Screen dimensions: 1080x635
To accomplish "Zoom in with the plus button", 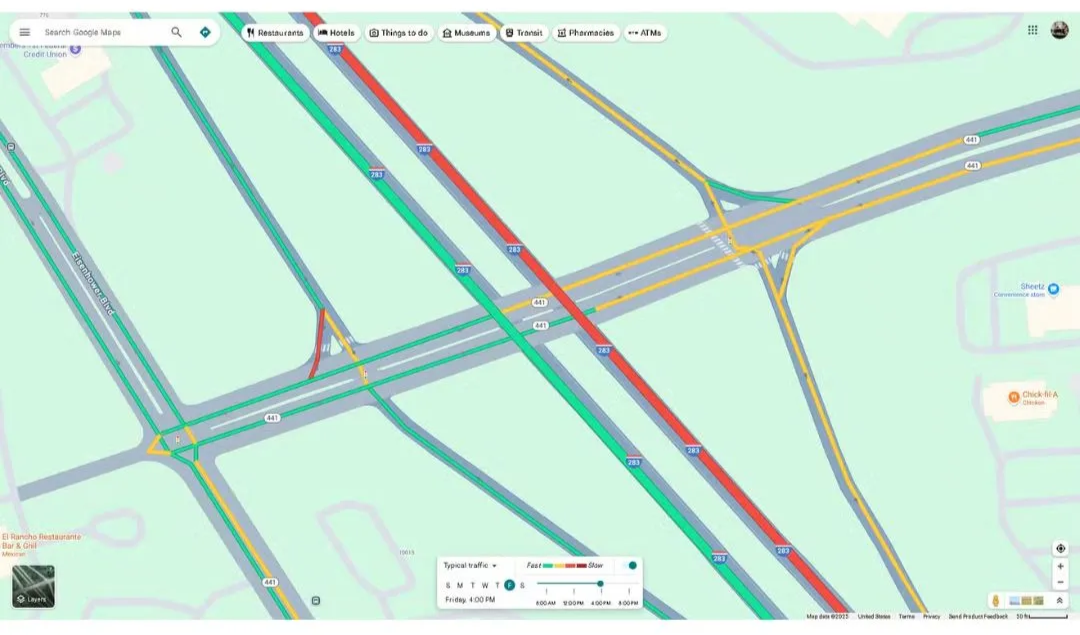I will point(1060,566).
